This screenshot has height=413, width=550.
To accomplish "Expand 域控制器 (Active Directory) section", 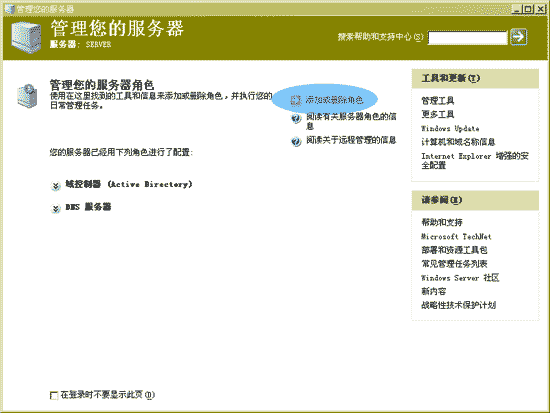I will 55,185.
